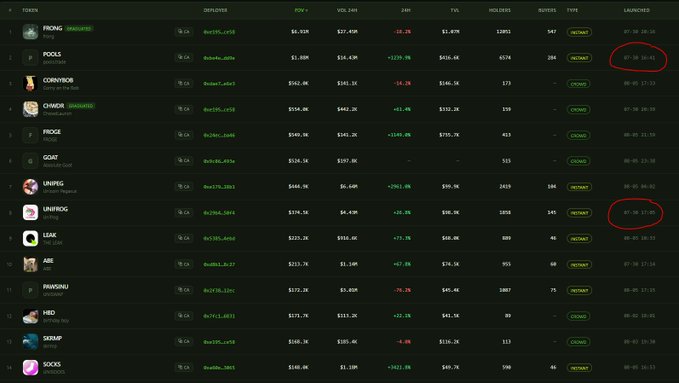This screenshot has width=679, height=383.
Task: Copy contract address for UNIFROG
Action: pyautogui.click(x=184, y=212)
